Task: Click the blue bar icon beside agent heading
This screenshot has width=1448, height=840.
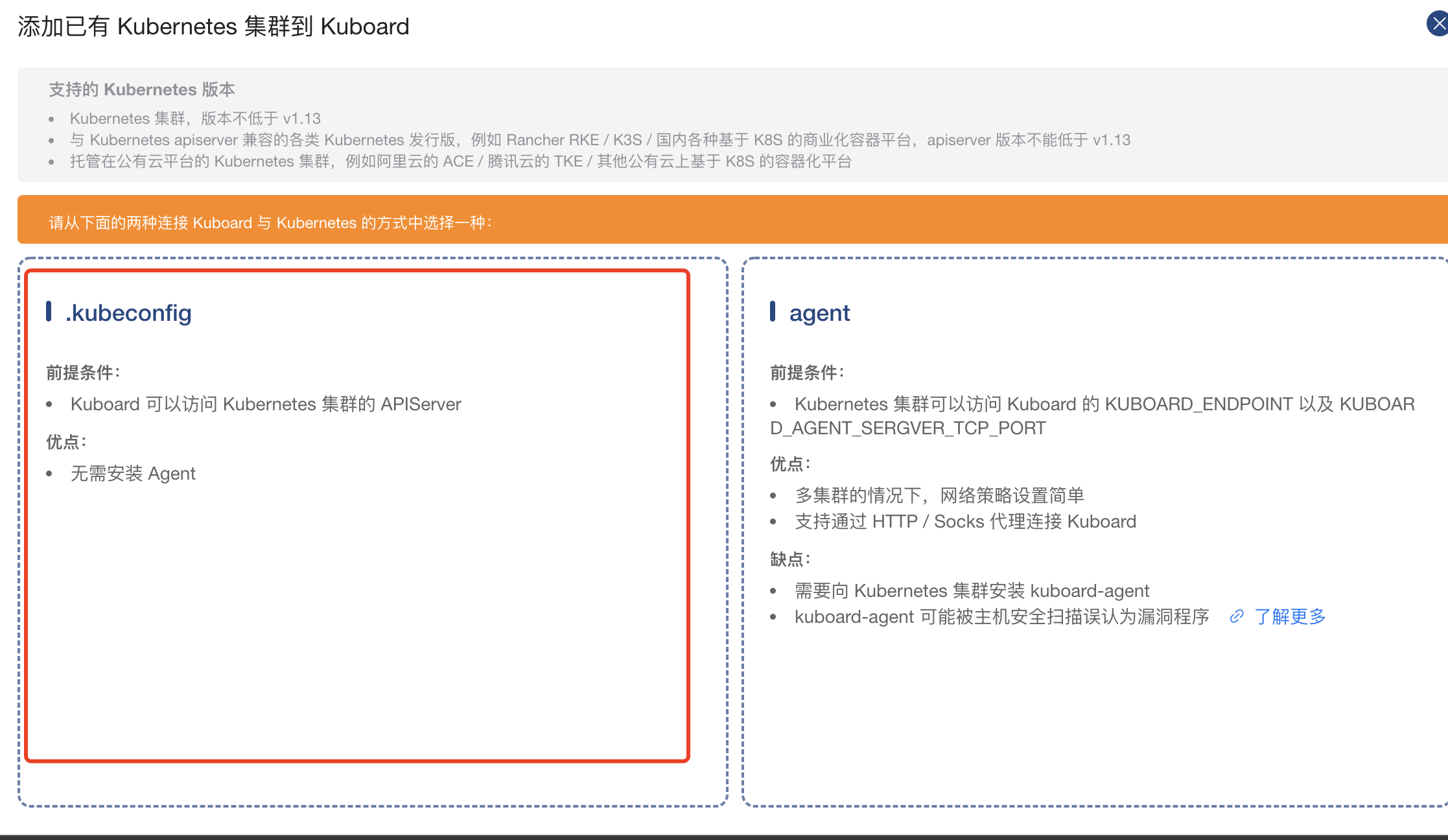Action: click(x=773, y=312)
